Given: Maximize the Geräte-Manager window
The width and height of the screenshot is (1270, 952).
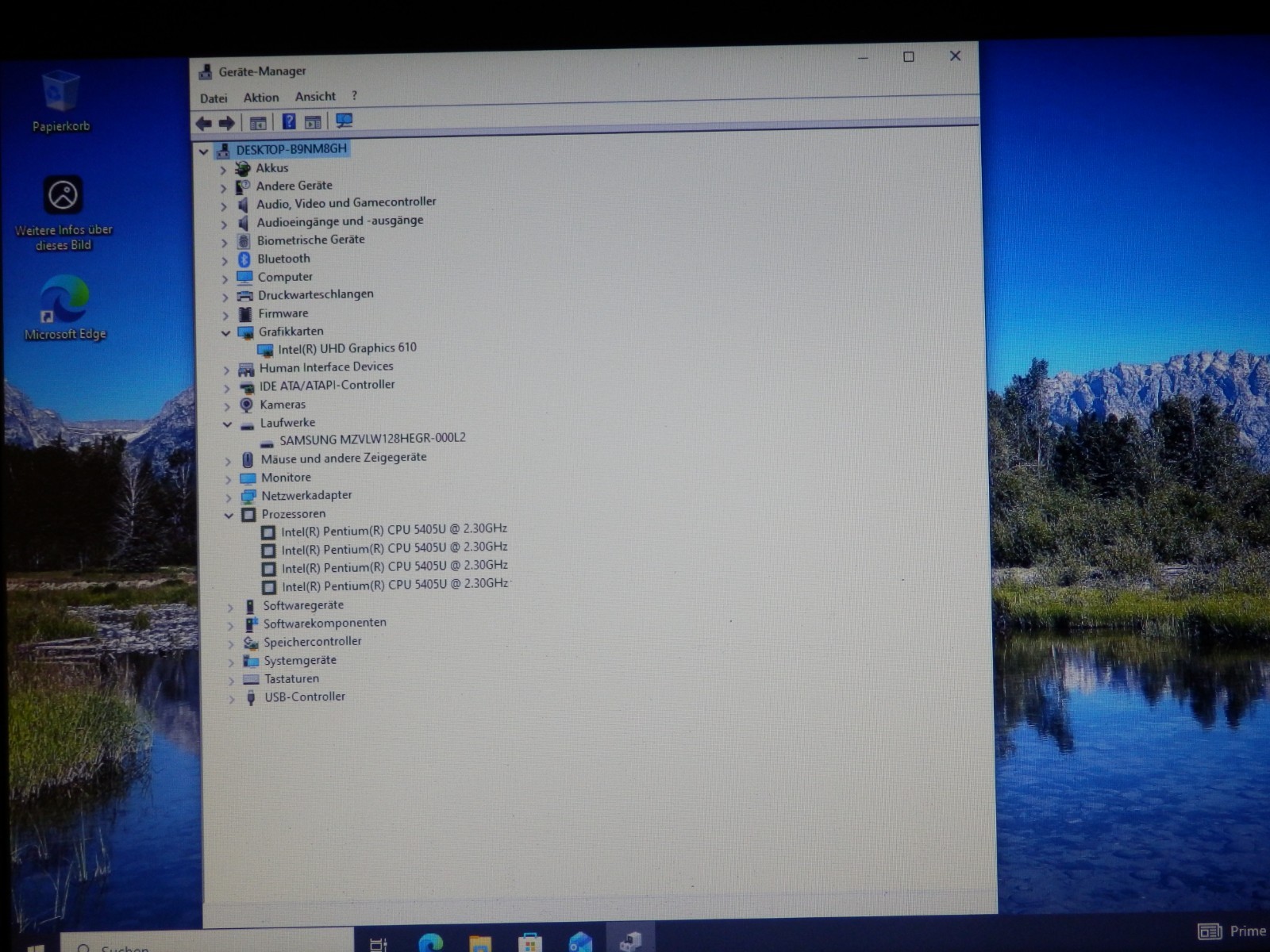Looking at the screenshot, I should (909, 57).
